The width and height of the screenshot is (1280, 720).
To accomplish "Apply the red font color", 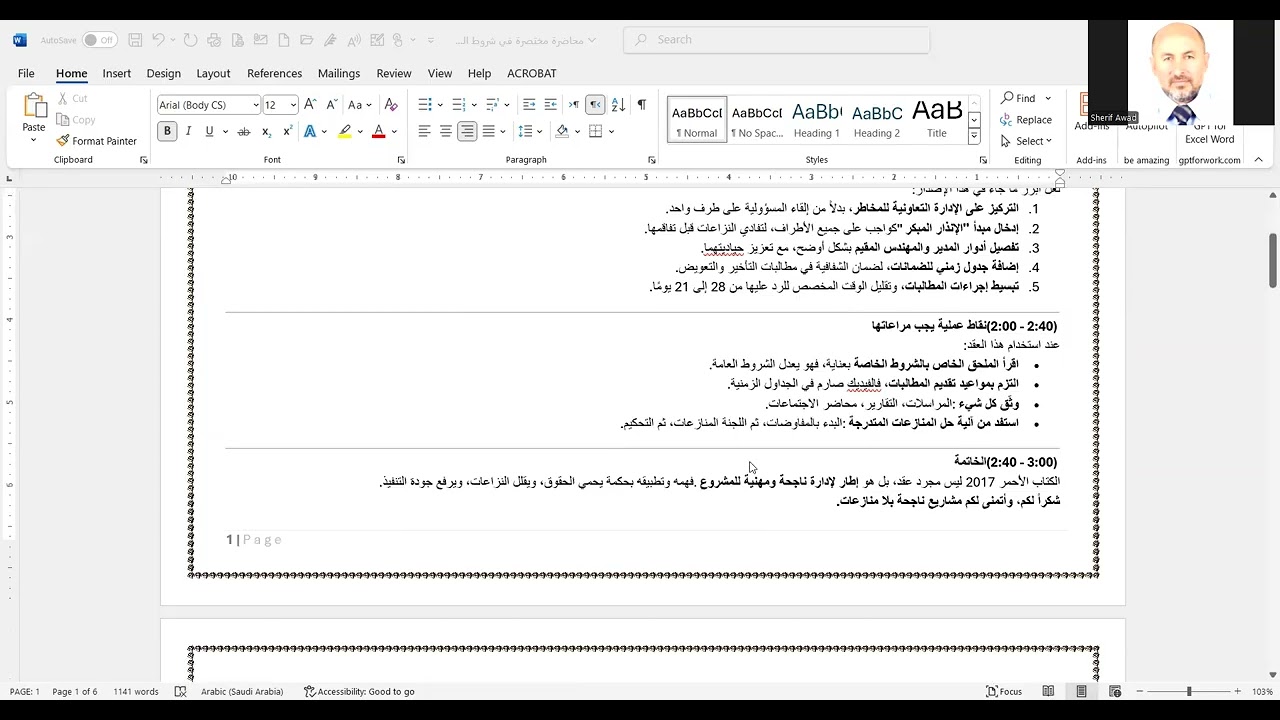I will 378,132.
